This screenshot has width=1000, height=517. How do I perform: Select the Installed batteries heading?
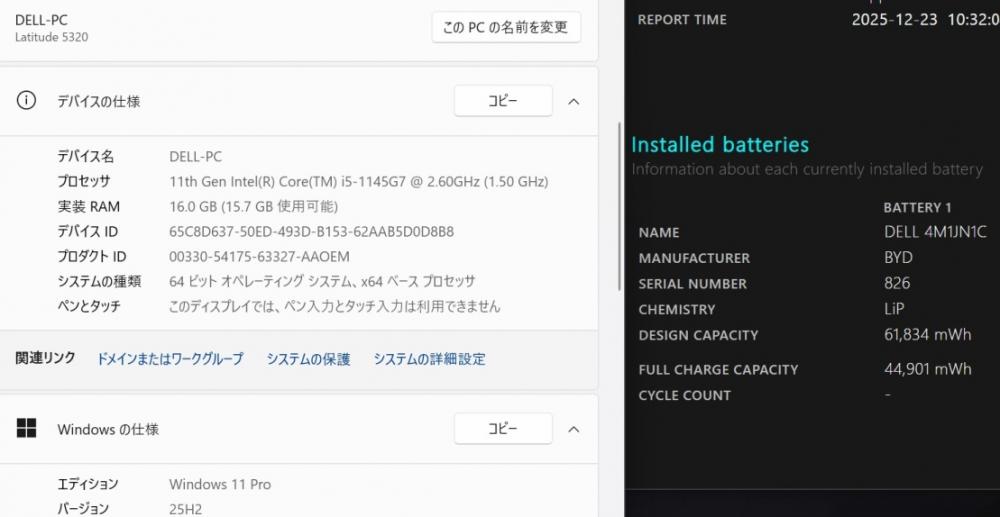tap(720, 145)
